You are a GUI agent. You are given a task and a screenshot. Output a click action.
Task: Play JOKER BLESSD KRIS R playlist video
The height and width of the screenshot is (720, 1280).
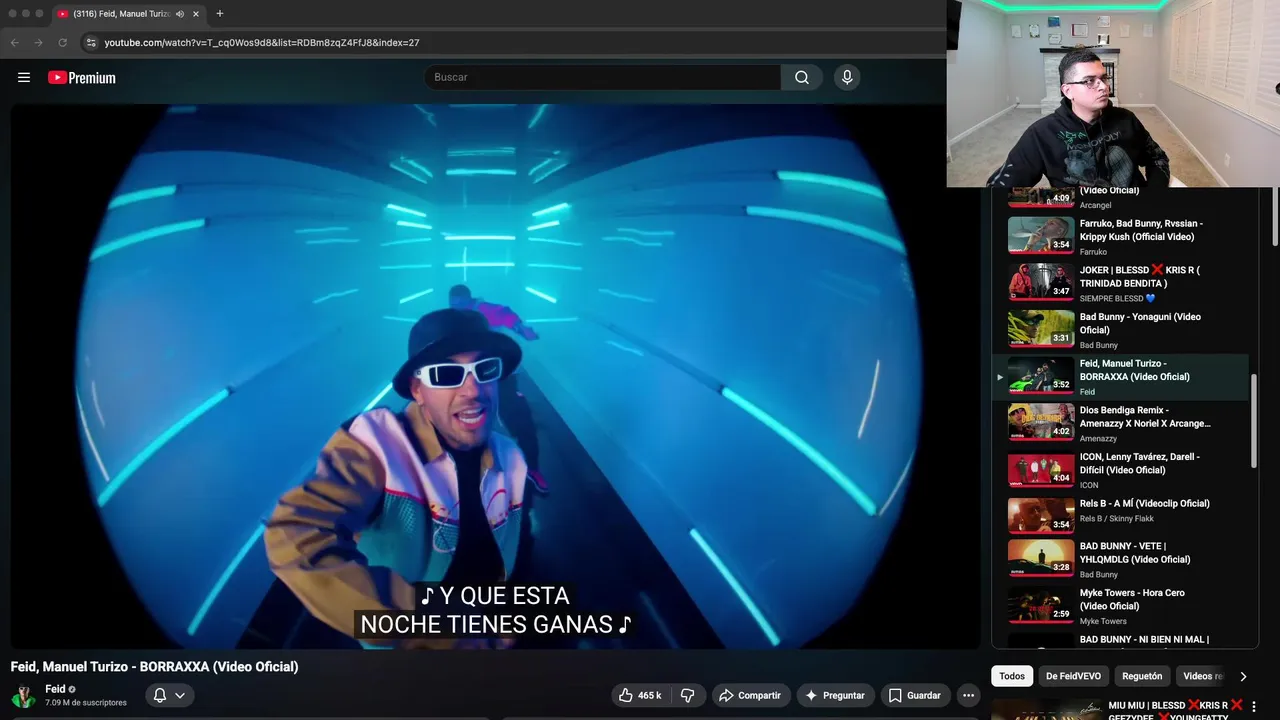1041,282
